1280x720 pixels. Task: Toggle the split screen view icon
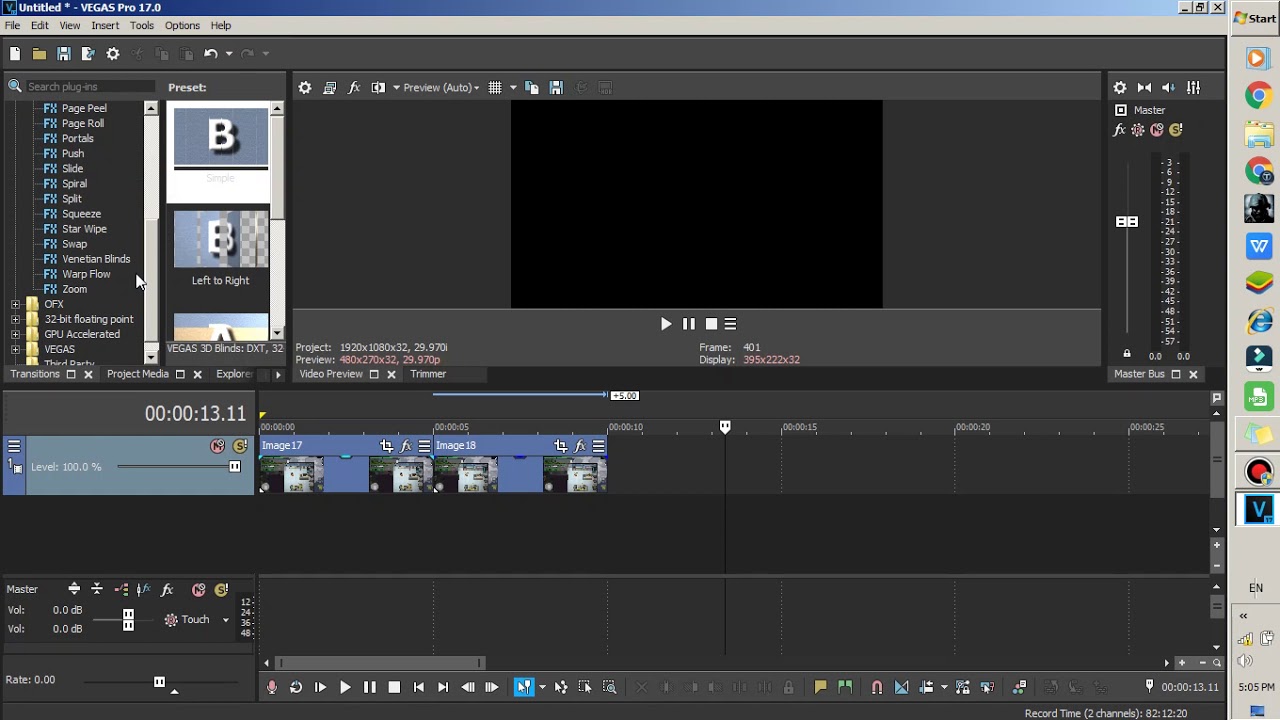[x=378, y=87]
